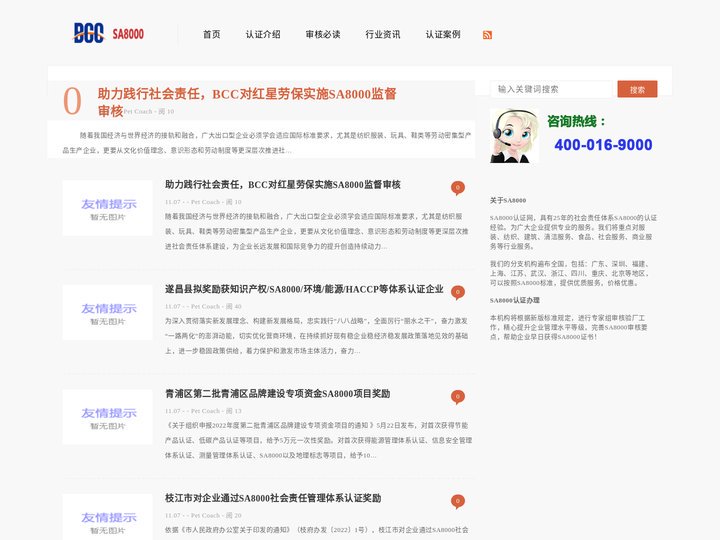
Task: Open article 青浦区第二批青浦区品牌建设
Action: point(277,394)
